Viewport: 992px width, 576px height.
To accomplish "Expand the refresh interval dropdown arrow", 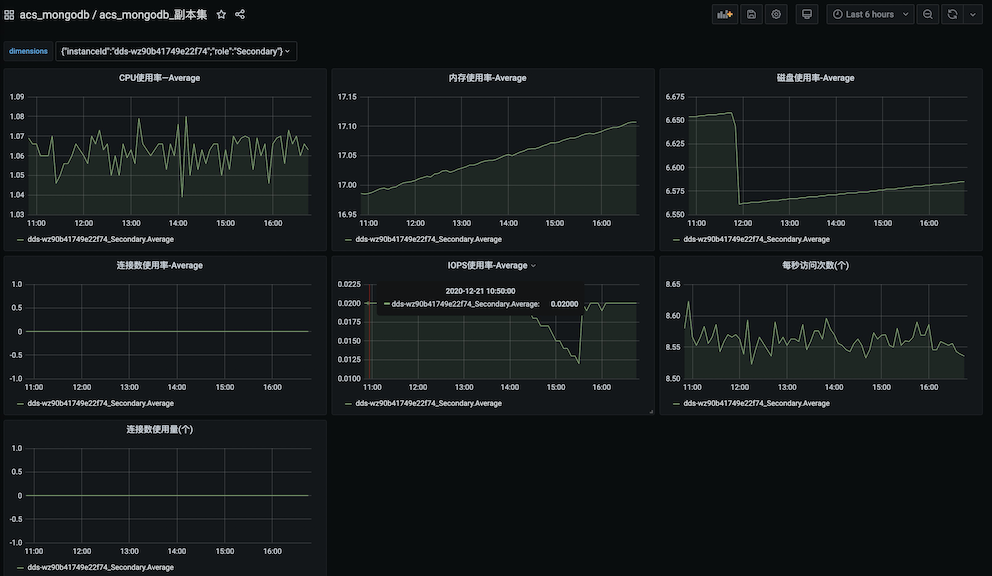I will (x=973, y=15).
